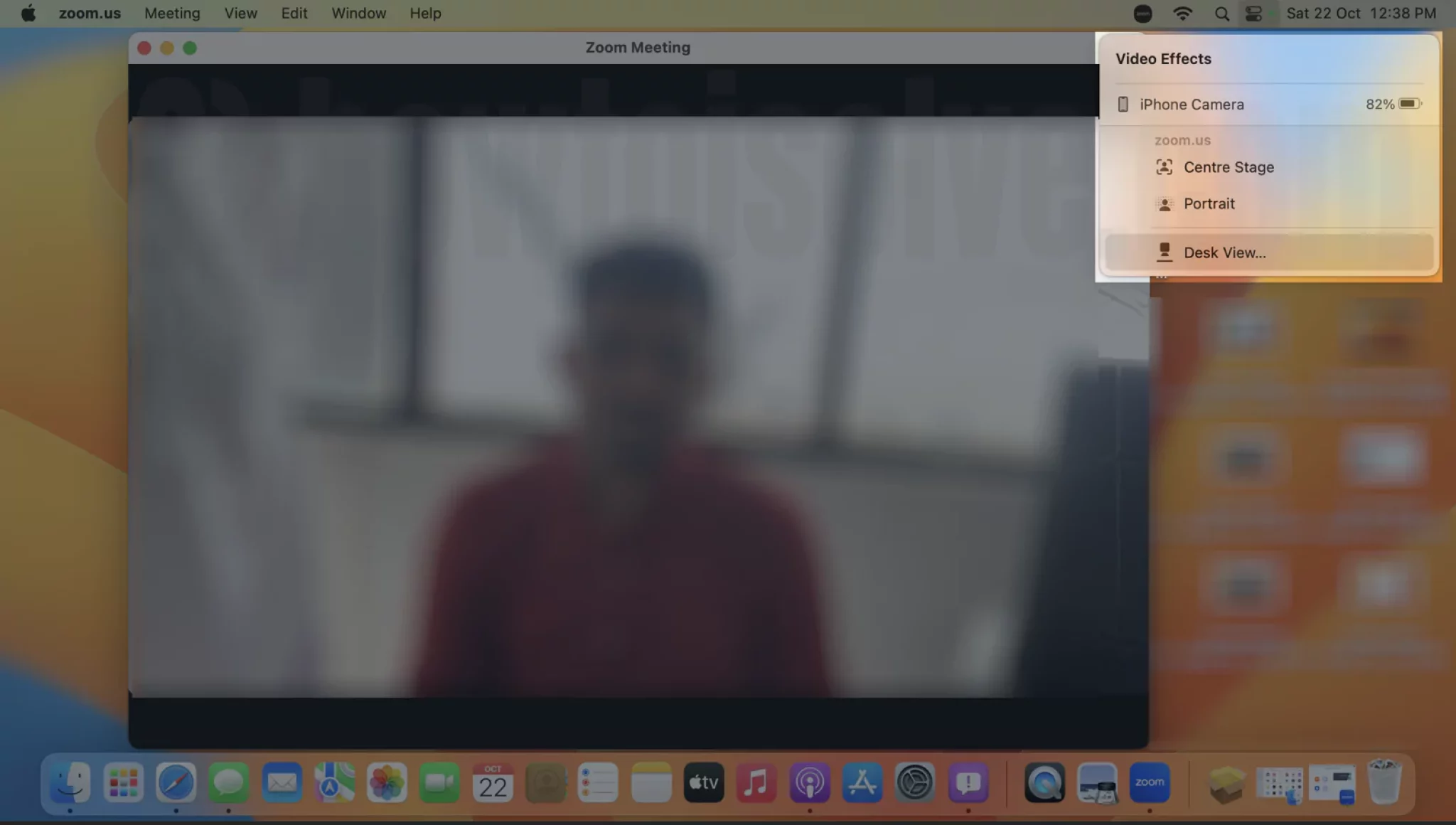Open System Settings from the Dock

[x=915, y=783]
